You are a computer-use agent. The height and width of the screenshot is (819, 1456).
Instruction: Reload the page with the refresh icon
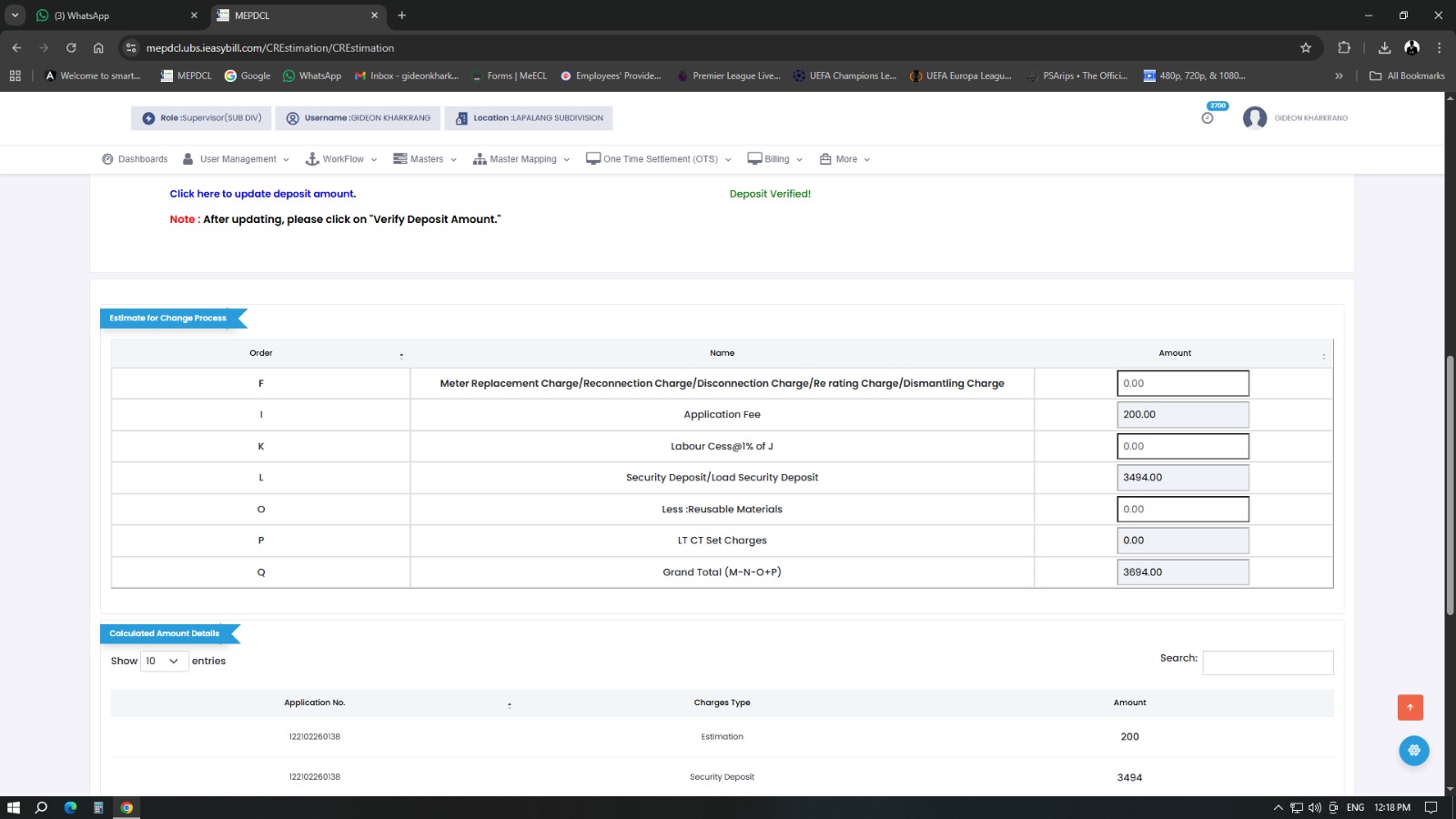(x=71, y=48)
